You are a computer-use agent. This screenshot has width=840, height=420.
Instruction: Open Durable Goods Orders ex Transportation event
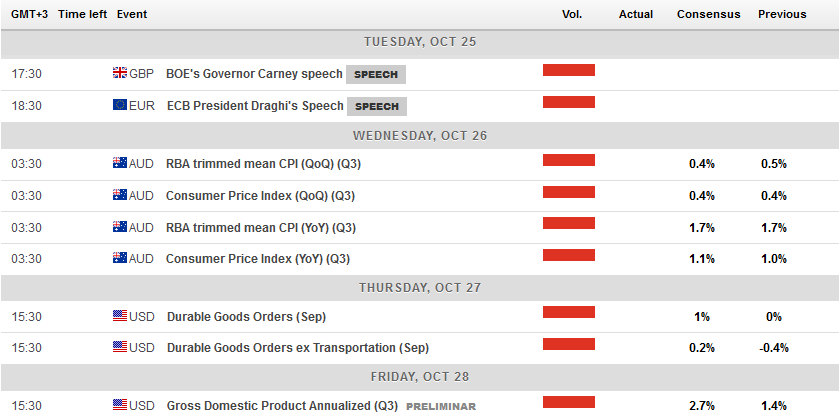[x=297, y=348]
